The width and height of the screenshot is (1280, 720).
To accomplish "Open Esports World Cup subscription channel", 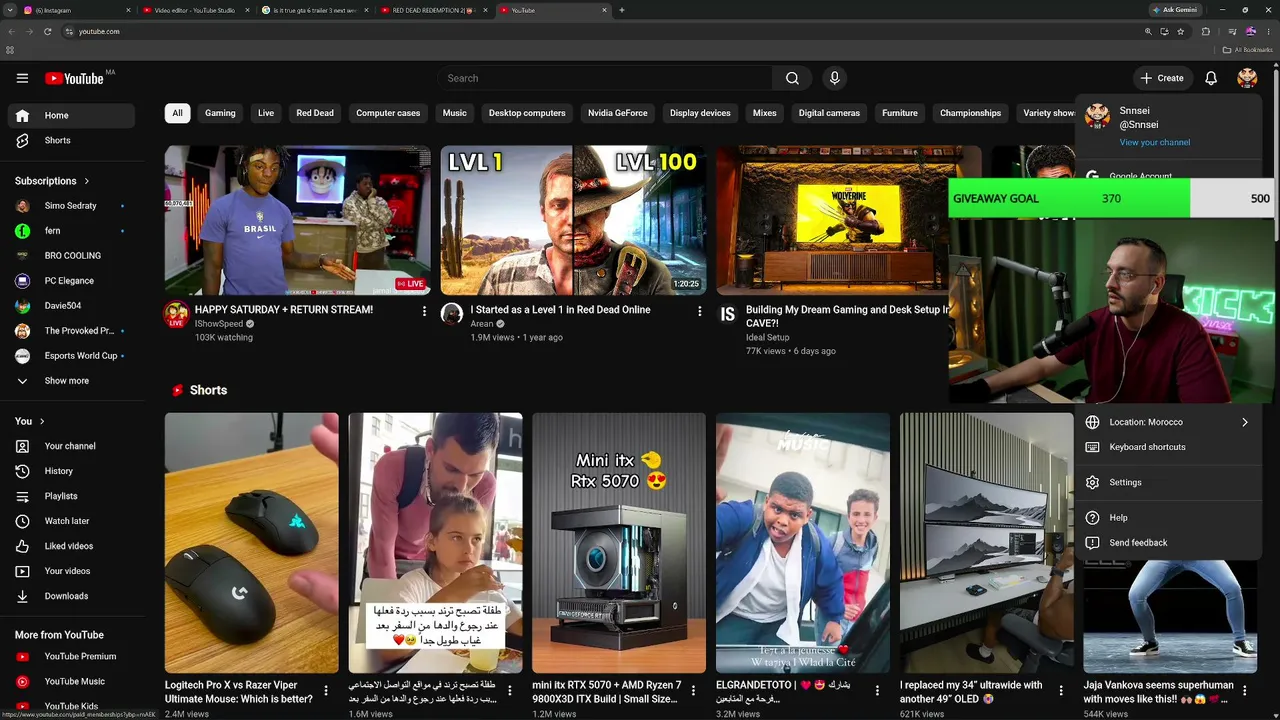I will click(x=70, y=356).
